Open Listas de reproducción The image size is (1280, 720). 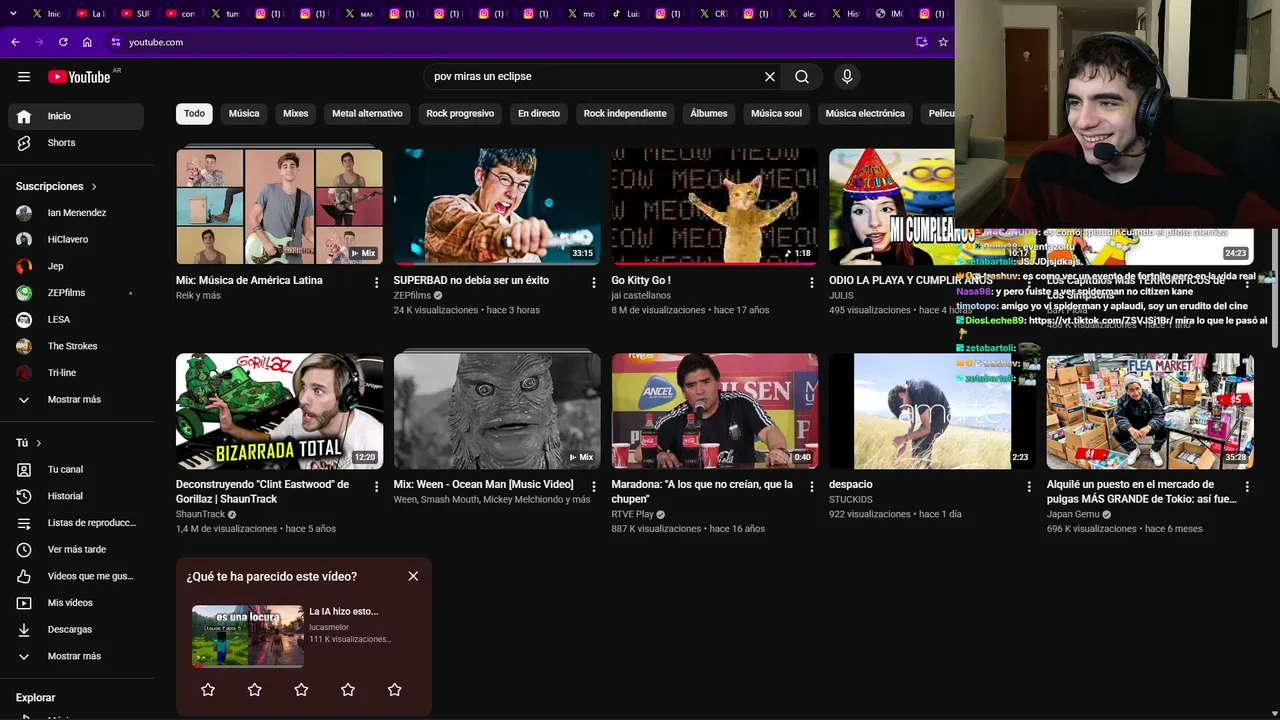tap(76, 523)
